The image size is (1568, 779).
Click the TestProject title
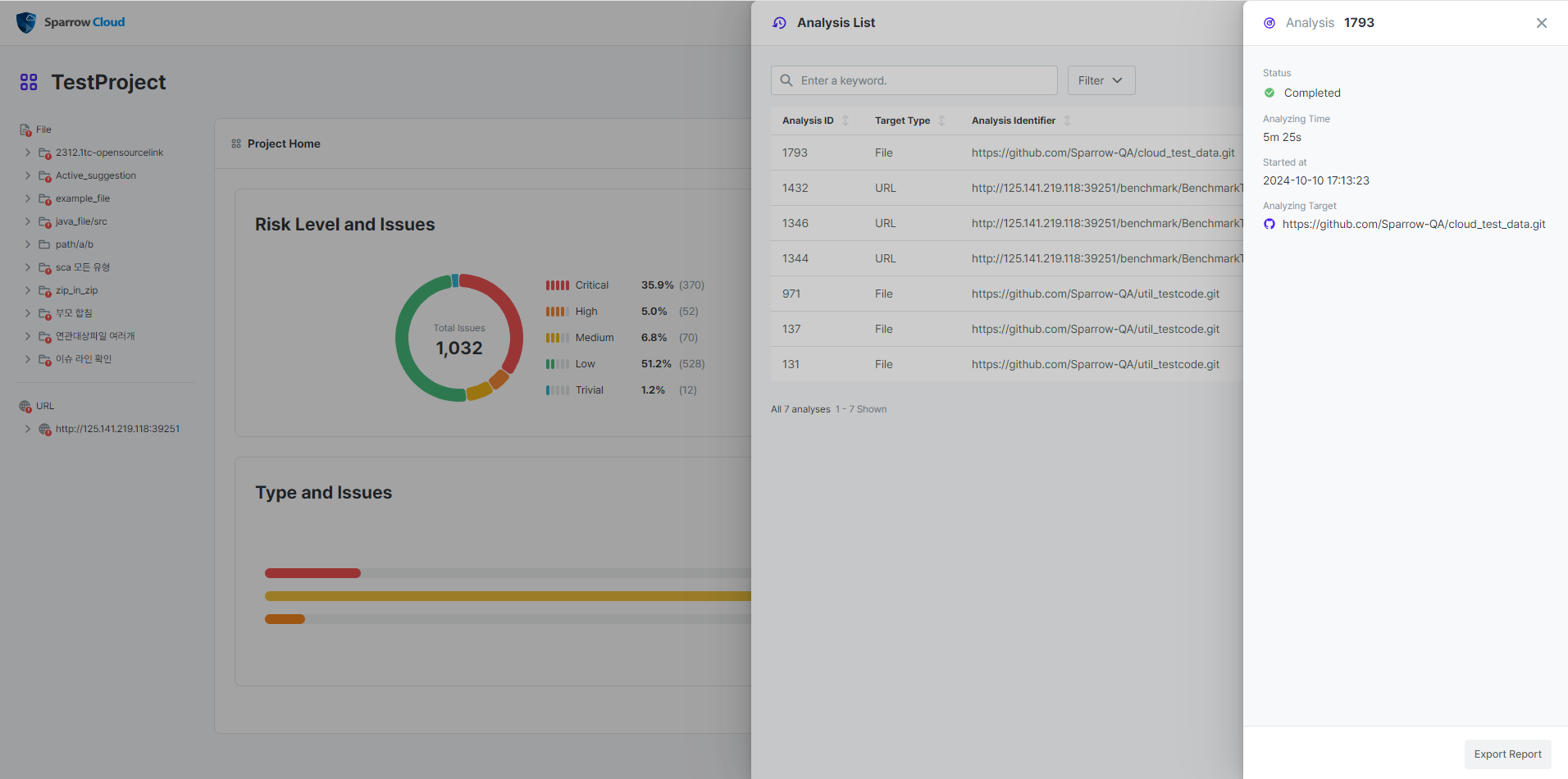(x=108, y=82)
